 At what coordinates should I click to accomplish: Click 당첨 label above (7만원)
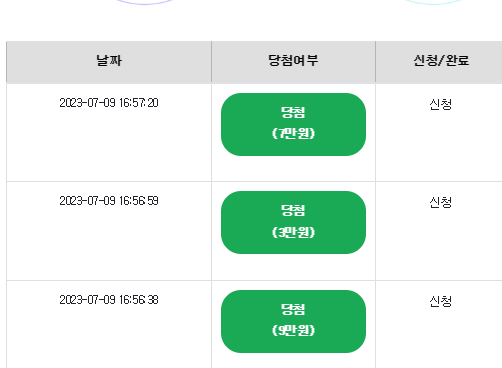point(293,112)
